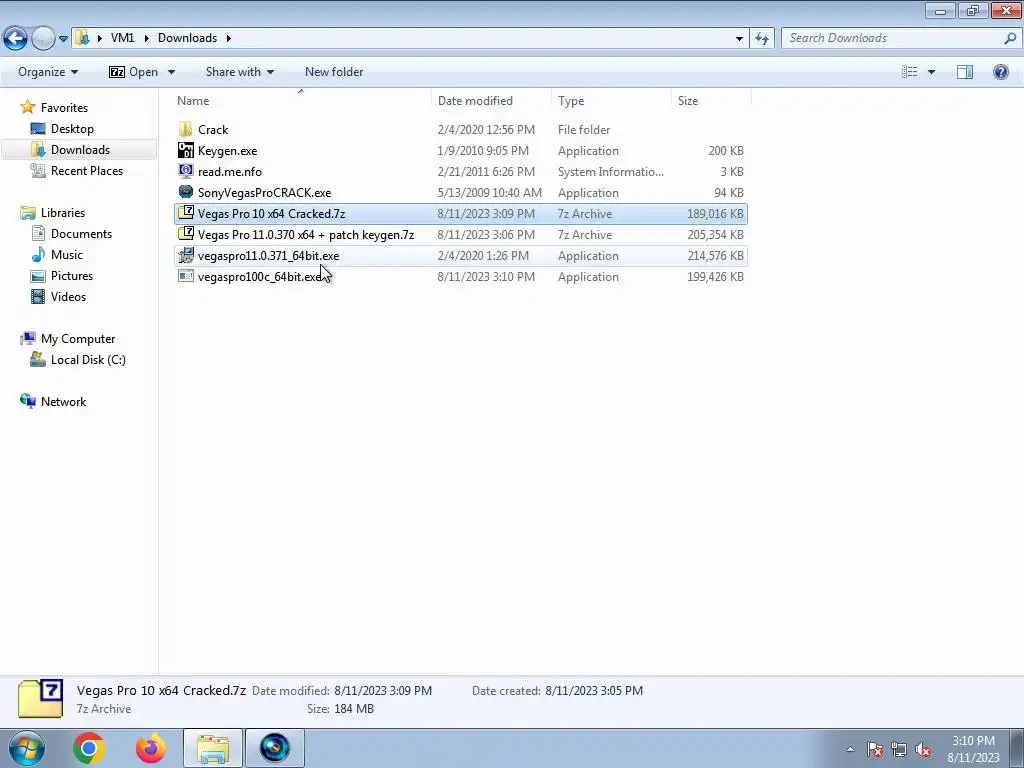Refresh the Downloads folder view

tap(761, 39)
